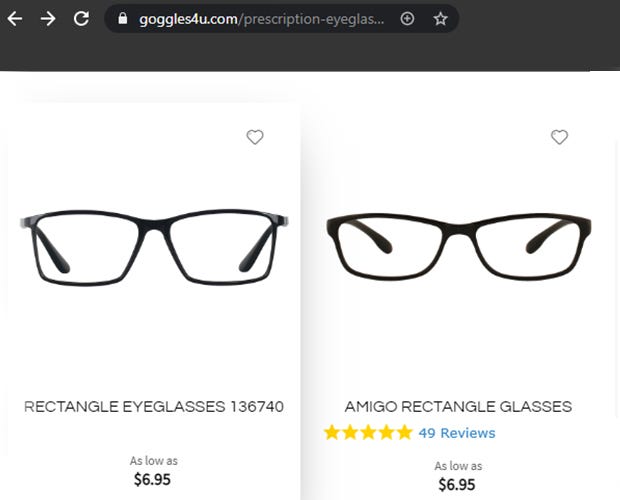Click the circled plus icon in address bar

407,19
